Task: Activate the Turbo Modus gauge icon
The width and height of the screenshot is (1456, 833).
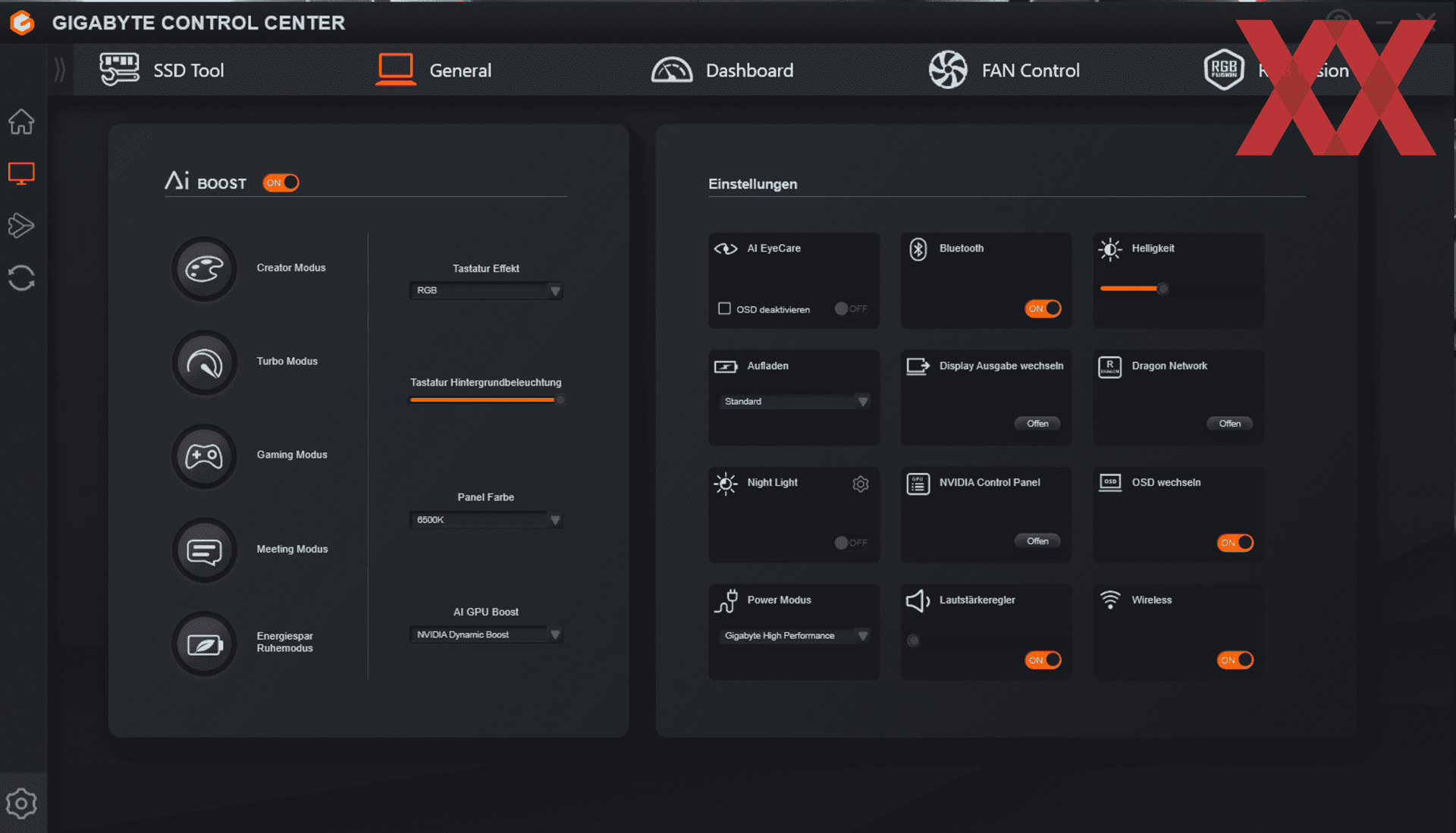Action: pyautogui.click(x=204, y=362)
